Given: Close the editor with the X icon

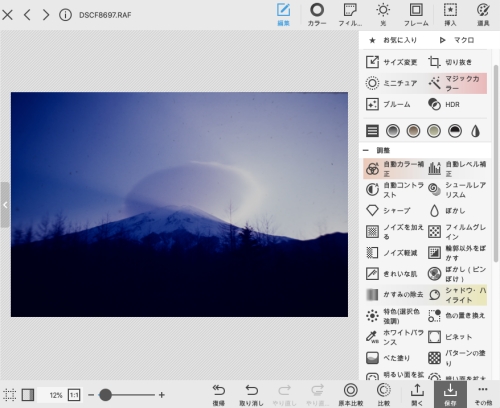Looking at the screenshot, I should click(7, 15).
